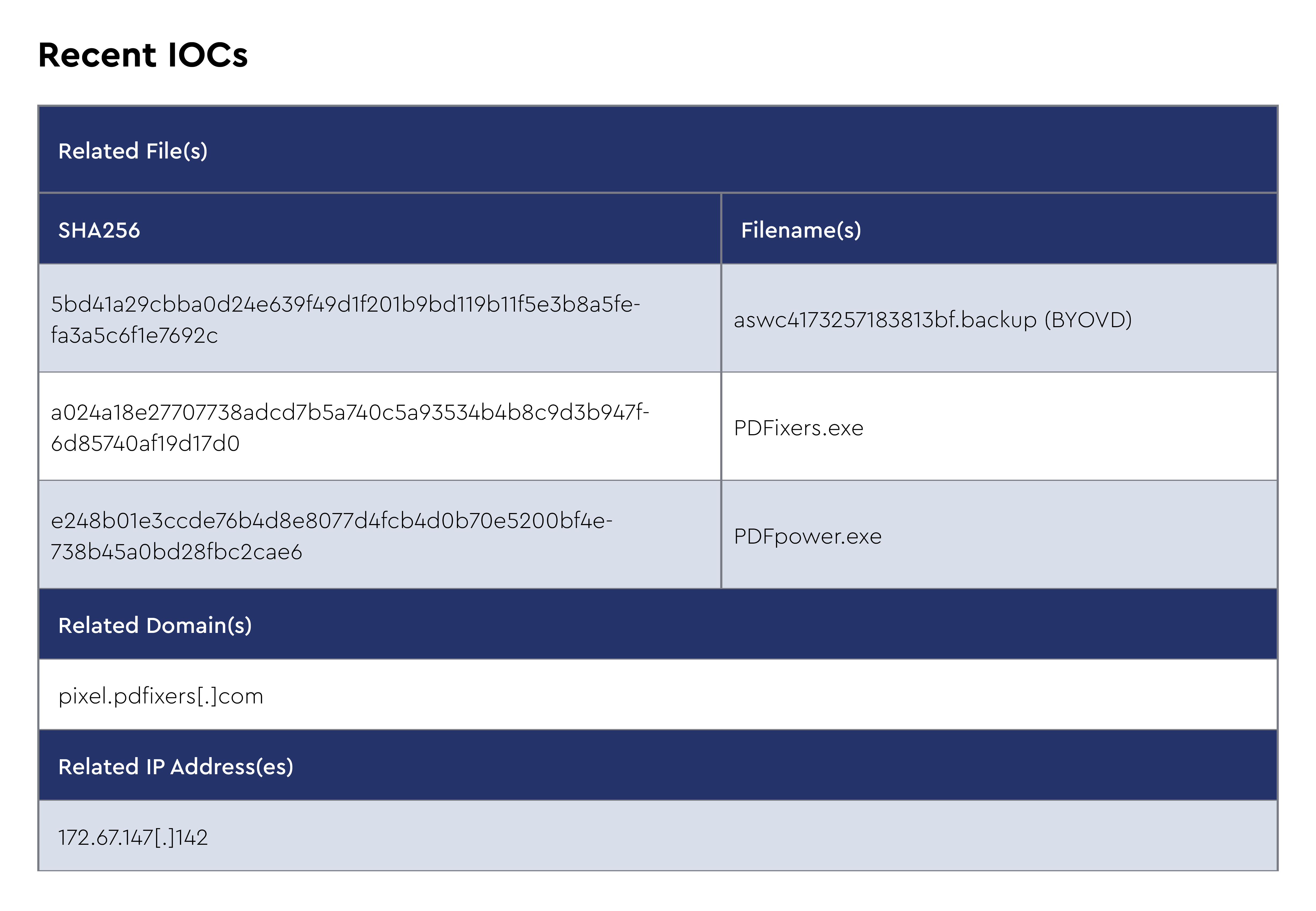Click the pixel.pdfixers[.]com domain entry
Screen dimensions: 1316x911
160,696
